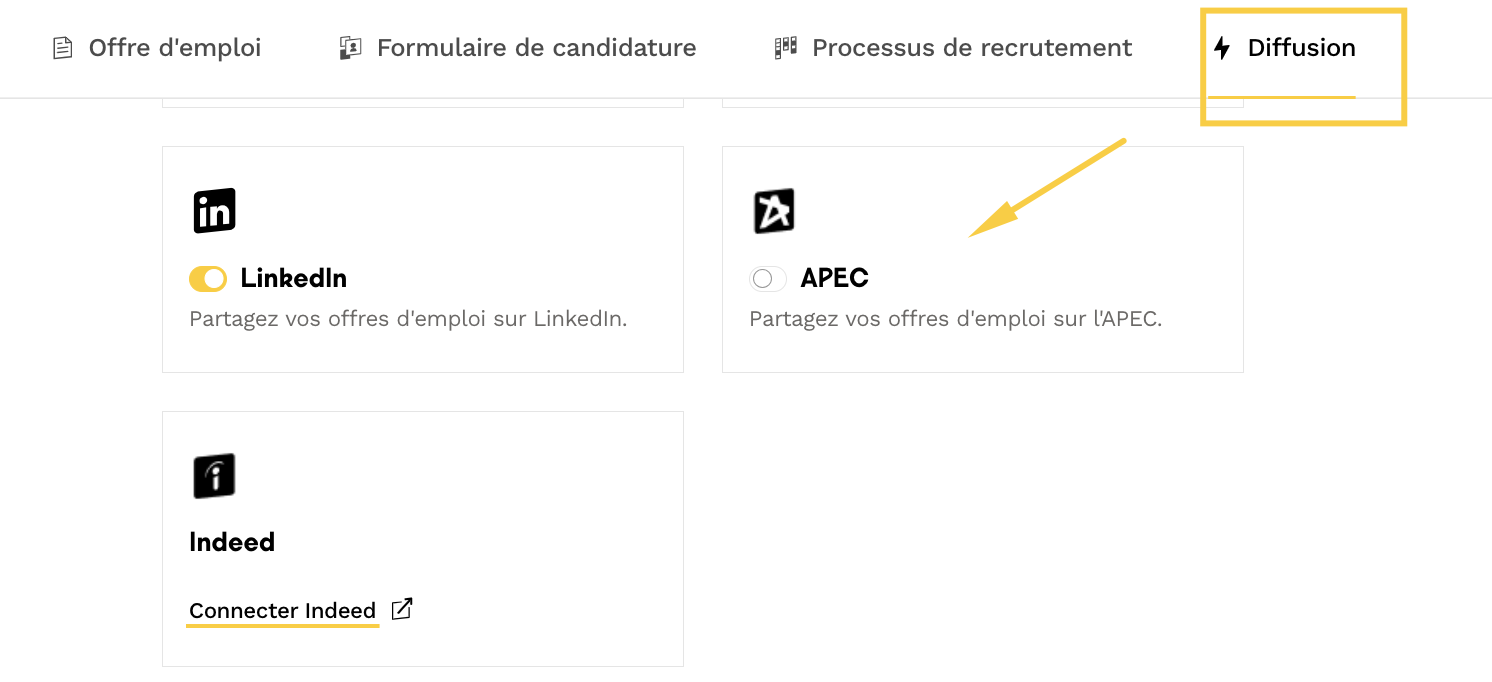Go to the Processus de recrutement tab

pos(972,48)
